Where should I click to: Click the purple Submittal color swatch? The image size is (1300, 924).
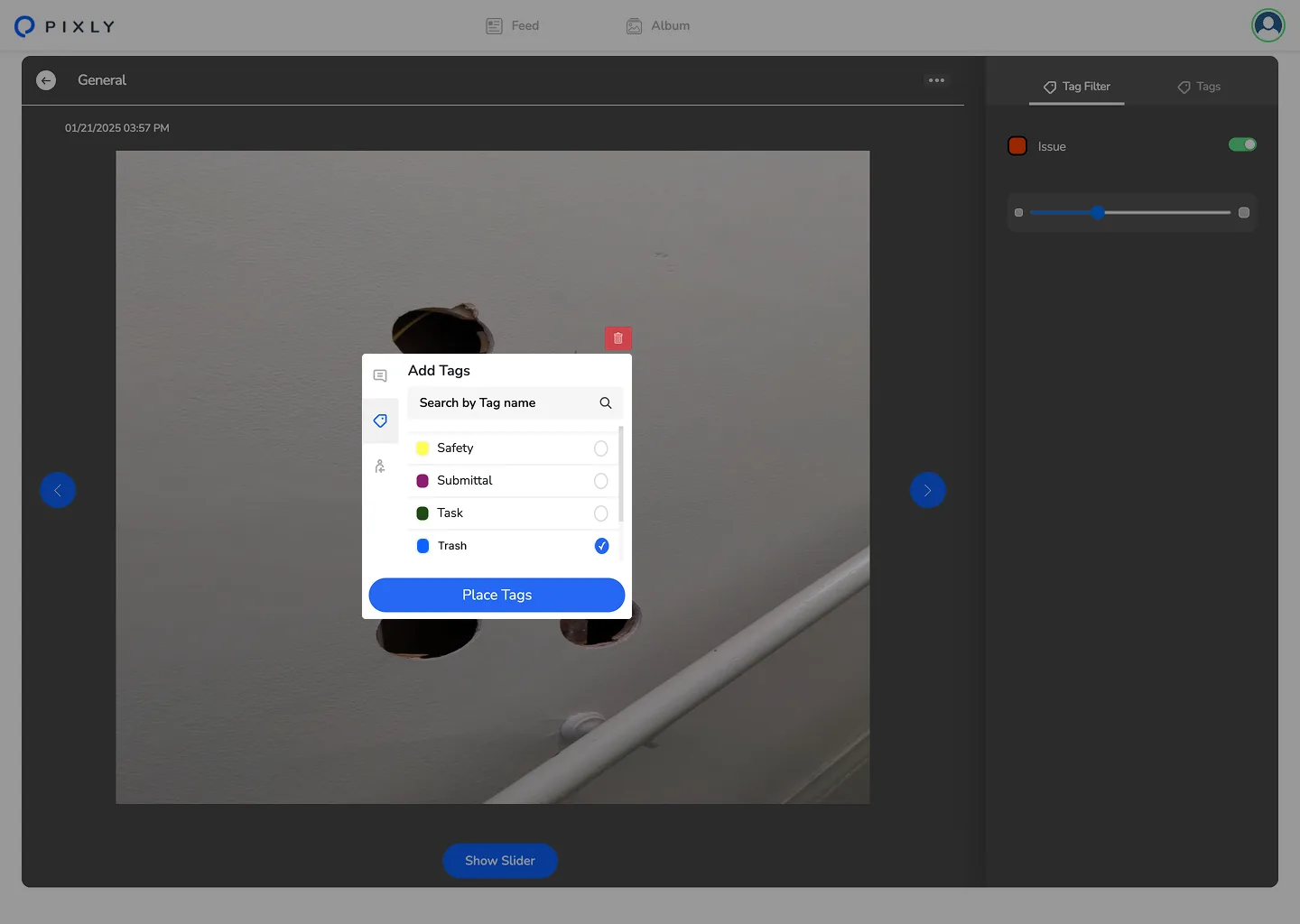pyautogui.click(x=422, y=481)
